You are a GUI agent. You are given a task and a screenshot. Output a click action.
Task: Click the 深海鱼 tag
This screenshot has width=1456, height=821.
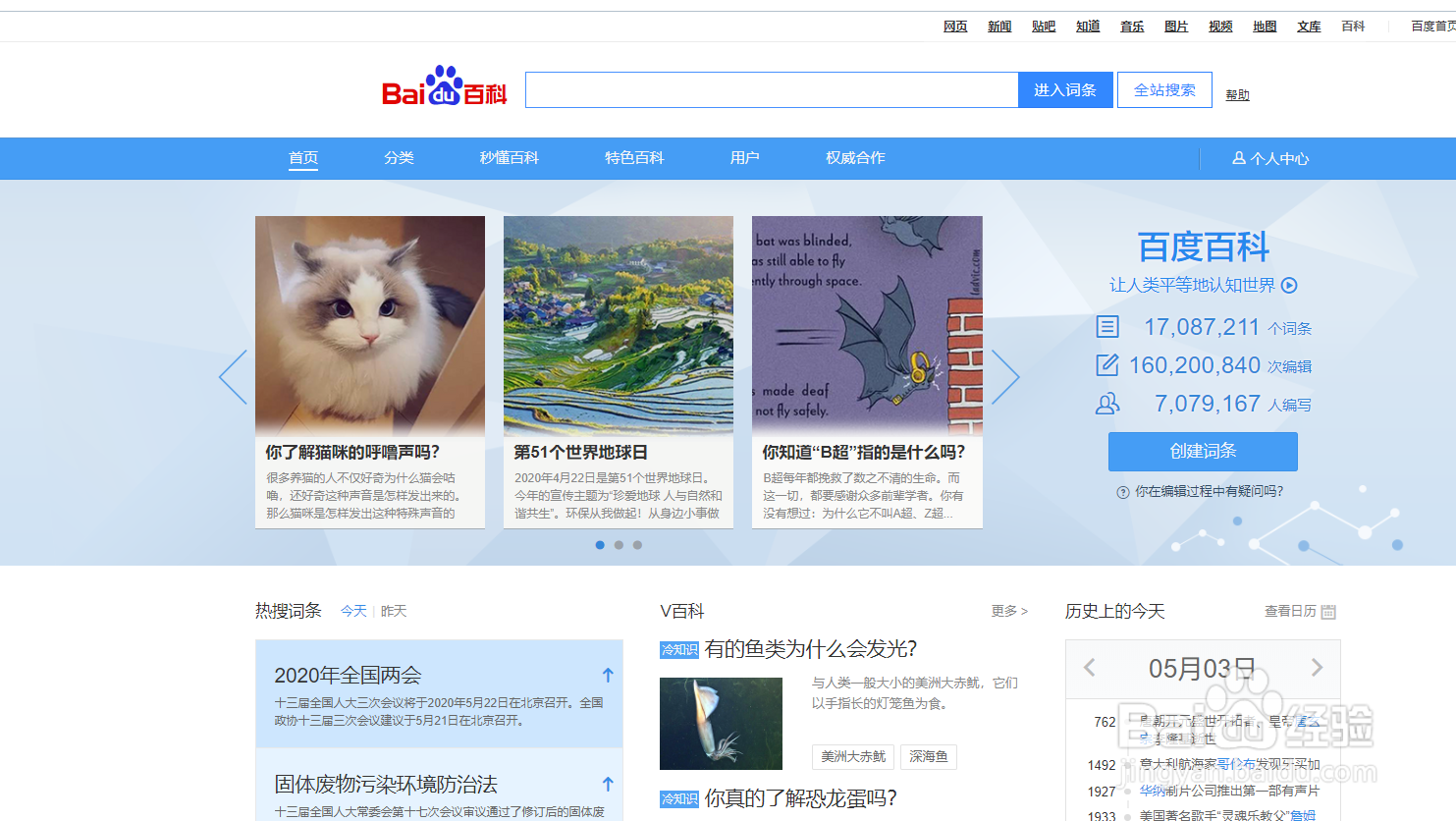pos(929,756)
